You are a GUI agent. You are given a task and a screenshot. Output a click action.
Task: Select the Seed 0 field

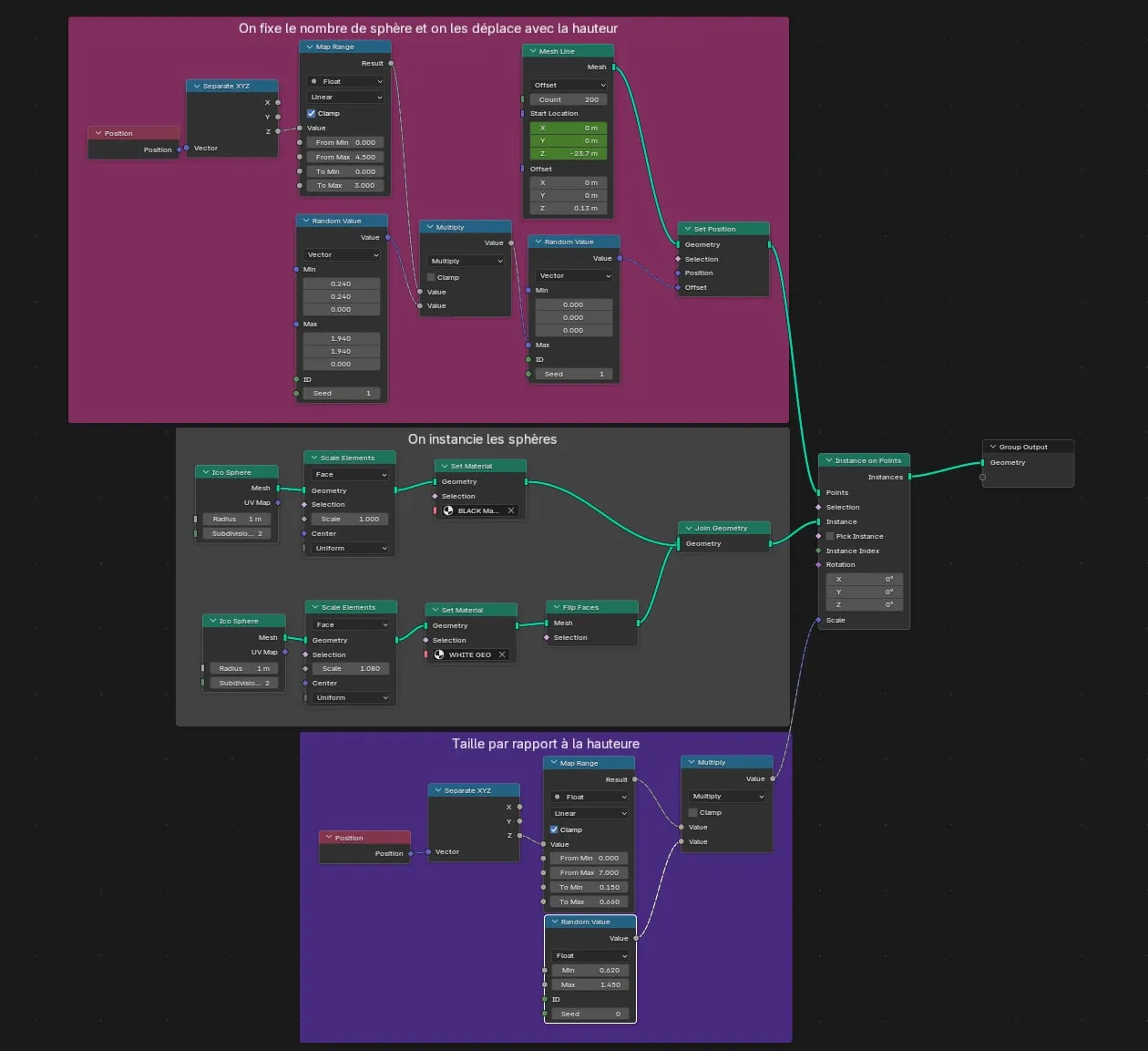590,1014
